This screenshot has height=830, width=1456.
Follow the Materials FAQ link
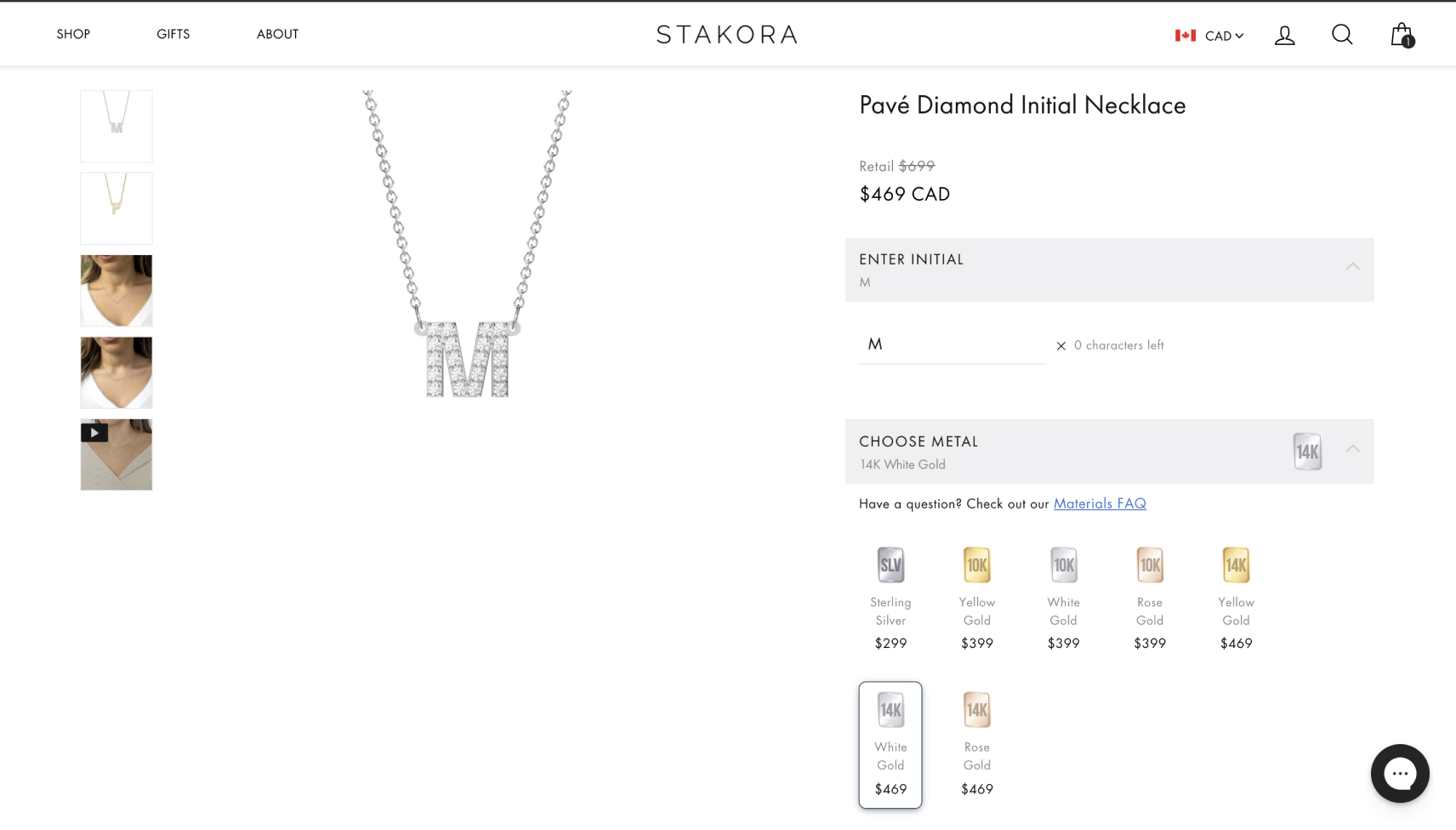pyautogui.click(x=1100, y=503)
